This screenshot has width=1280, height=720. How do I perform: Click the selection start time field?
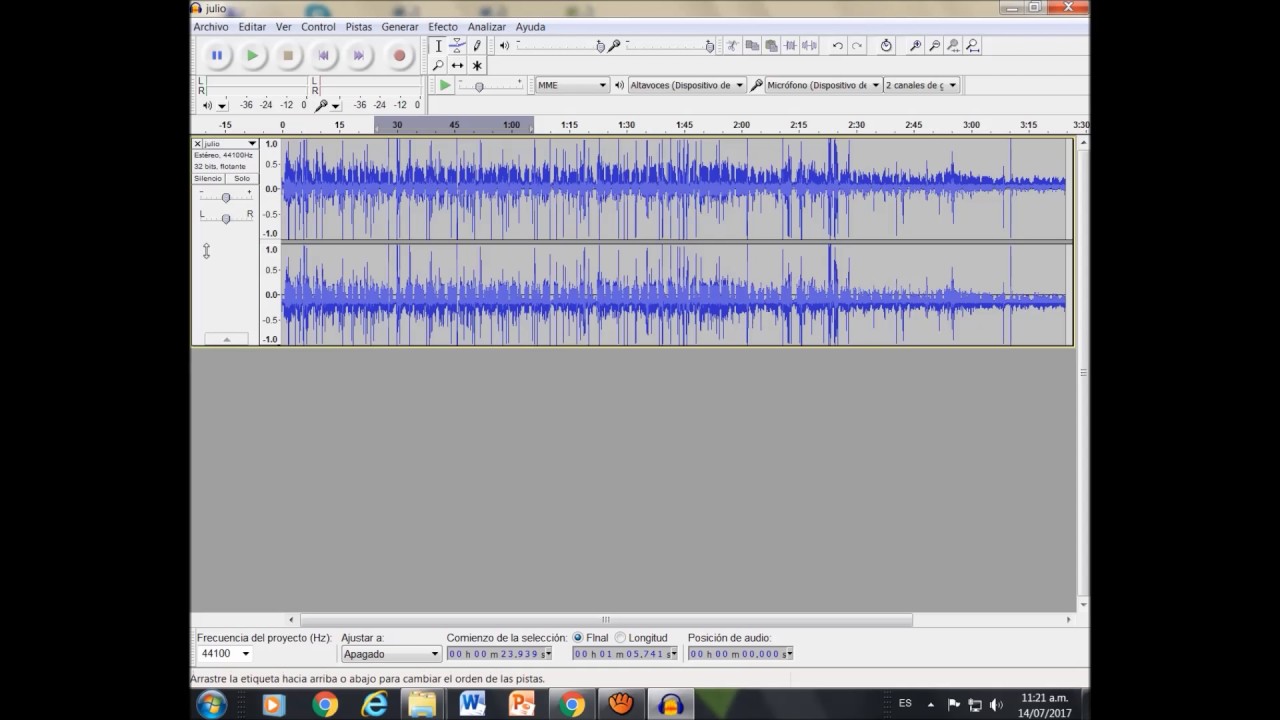click(x=499, y=654)
